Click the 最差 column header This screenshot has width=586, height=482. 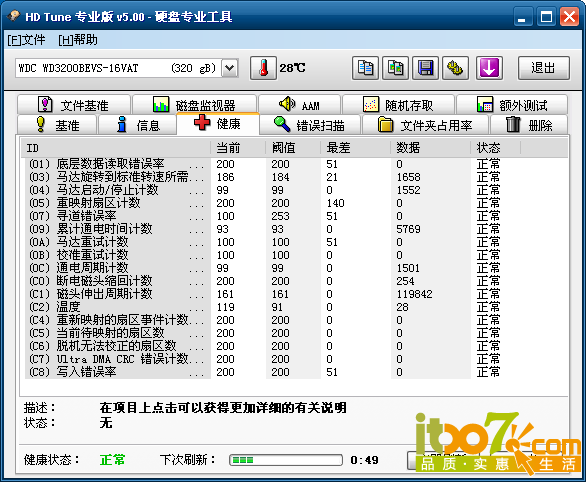(356, 148)
